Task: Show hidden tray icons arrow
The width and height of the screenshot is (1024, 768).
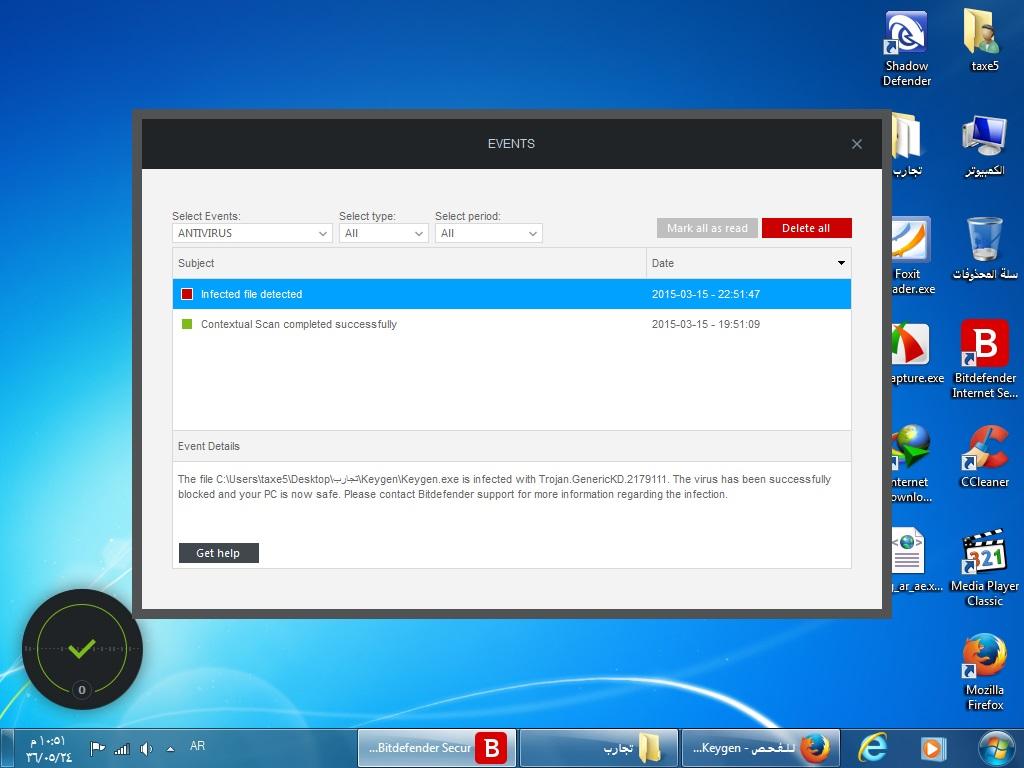Action: pos(170,749)
